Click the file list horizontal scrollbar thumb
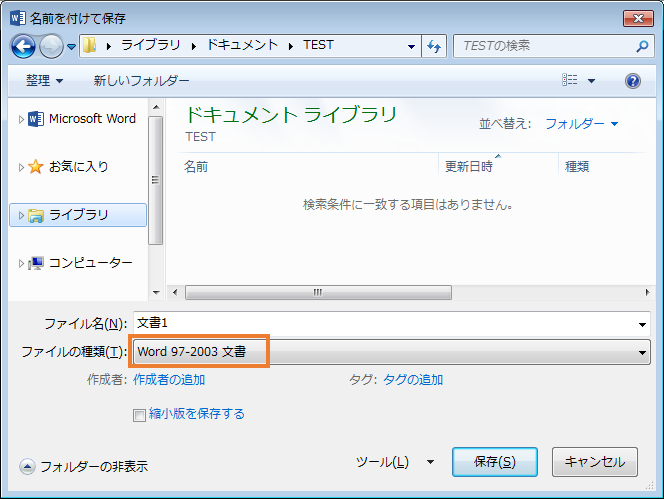Viewport: 664px width, 499px height. click(318, 292)
